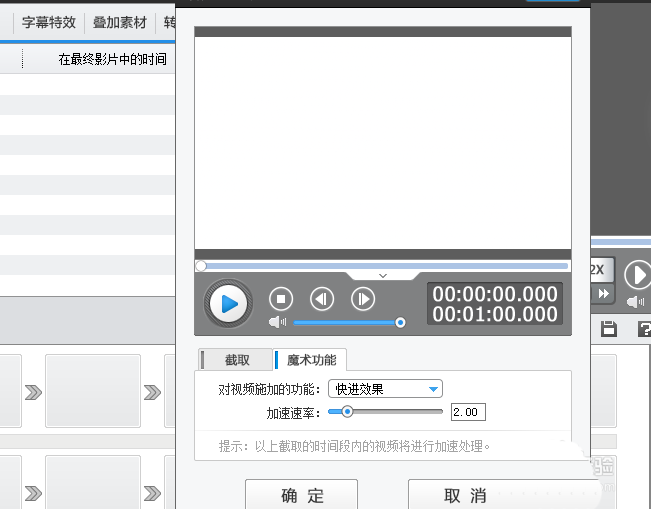Stop playback in the dialog preview

pyautogui.click(x=281, y=299)
